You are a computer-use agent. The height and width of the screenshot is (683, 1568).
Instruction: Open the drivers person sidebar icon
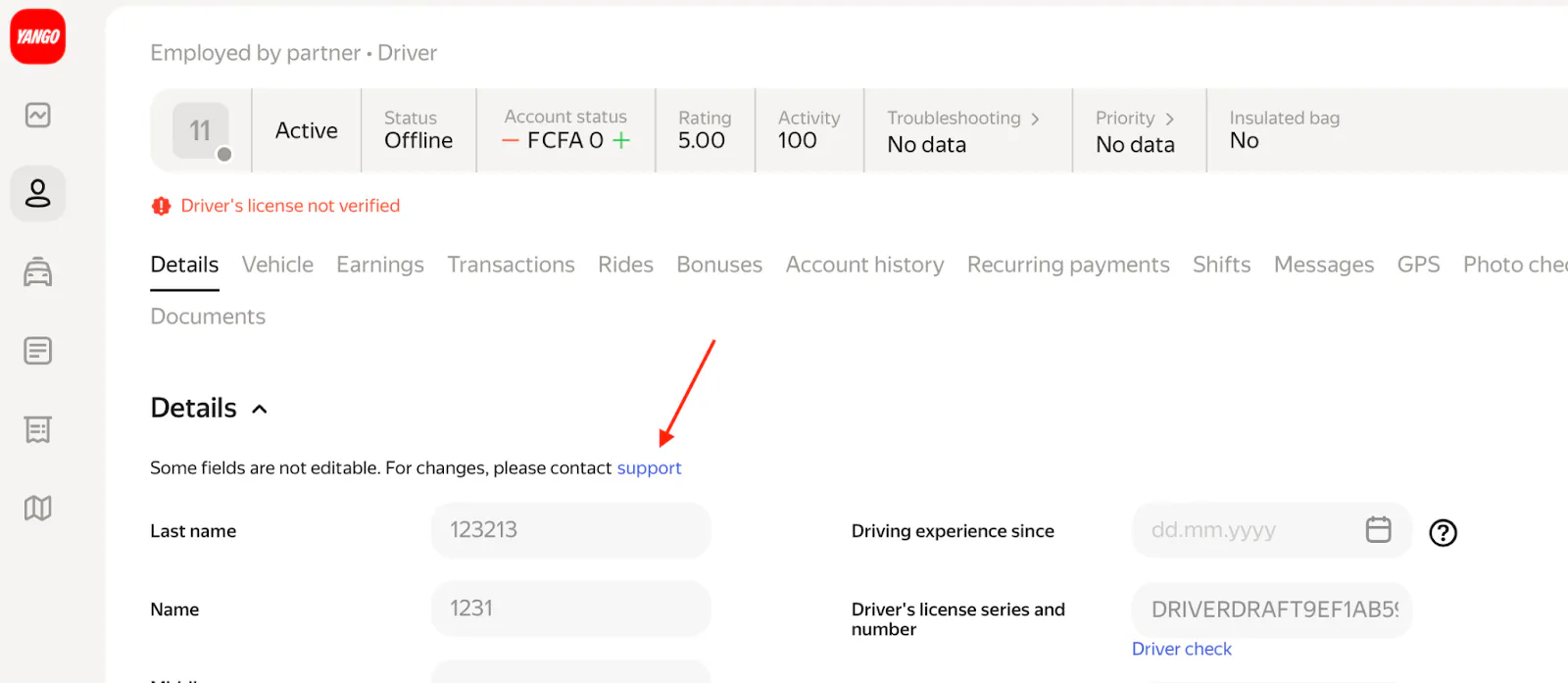38,193
